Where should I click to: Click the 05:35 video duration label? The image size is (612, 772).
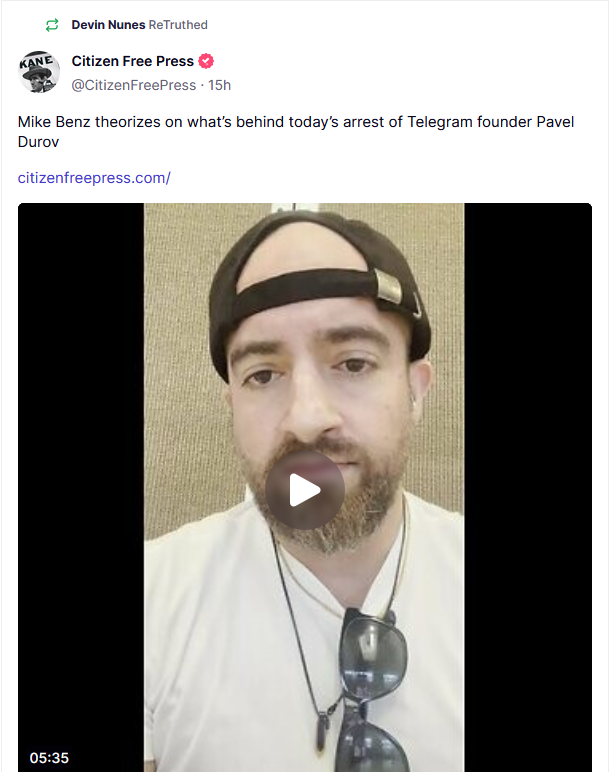pos(49,758)
